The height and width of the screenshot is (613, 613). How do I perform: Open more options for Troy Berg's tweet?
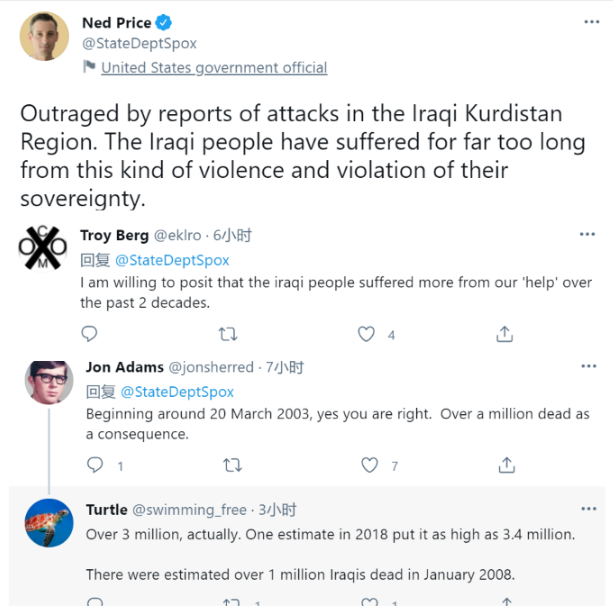pyautogui.click(x=588, y=235)
